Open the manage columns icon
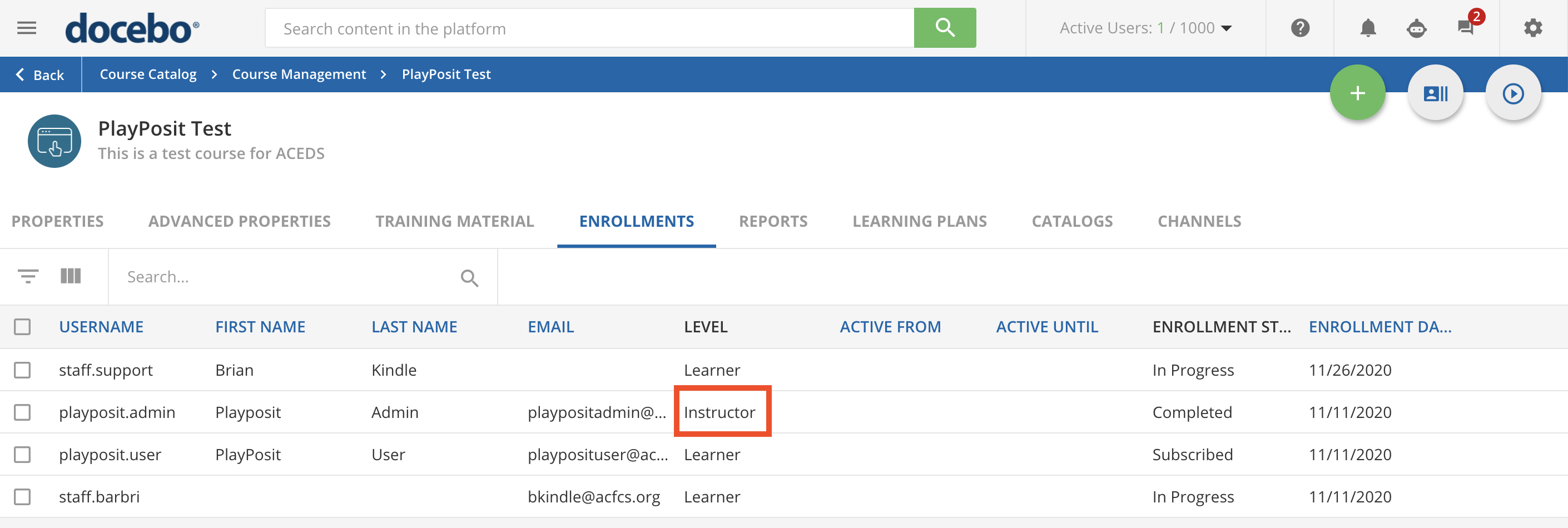Viewport: 1568px width, 528px height. [x=70, y=276]
